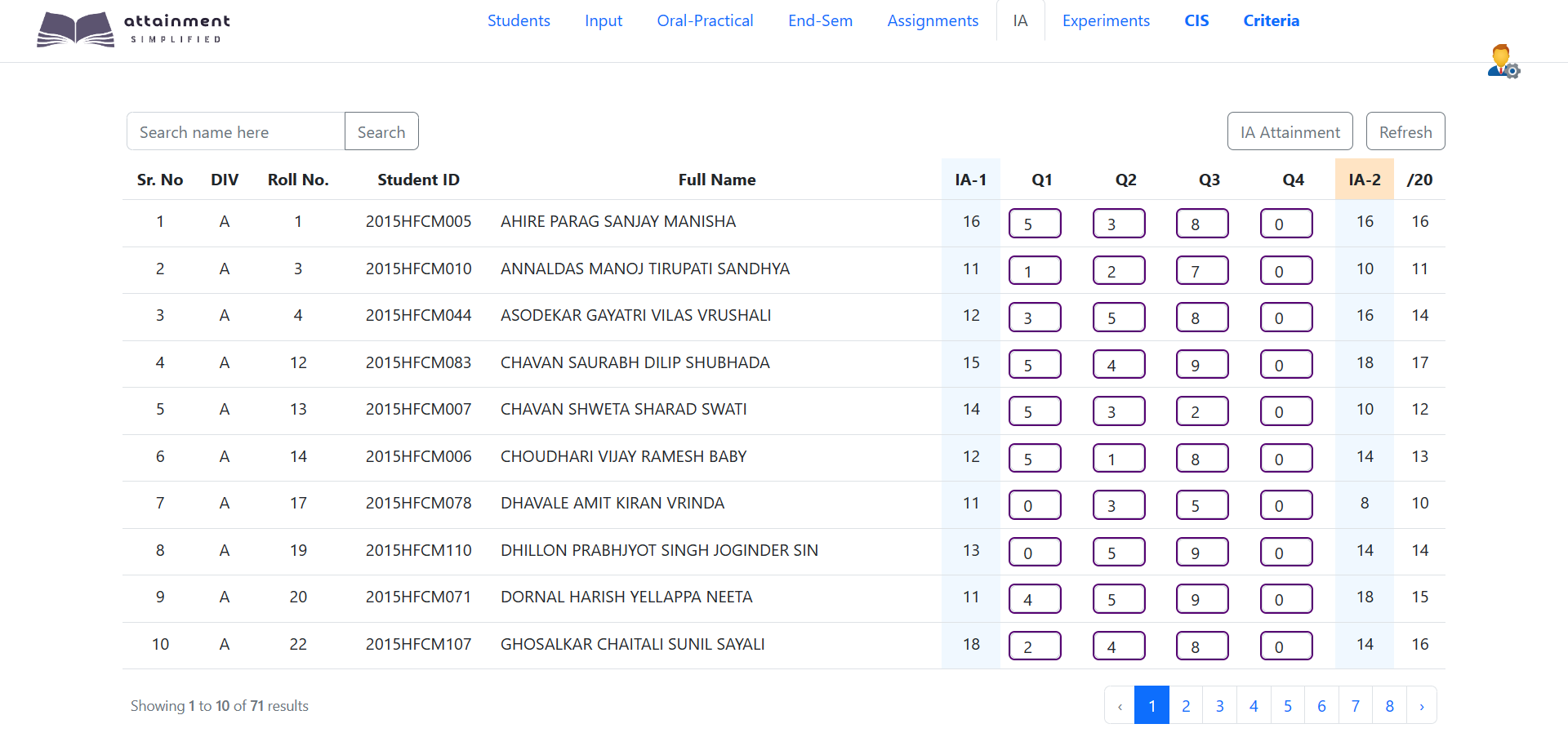Screen dimensions: 1568x755
Task: Click the Search button
Action: pos(381,131)
